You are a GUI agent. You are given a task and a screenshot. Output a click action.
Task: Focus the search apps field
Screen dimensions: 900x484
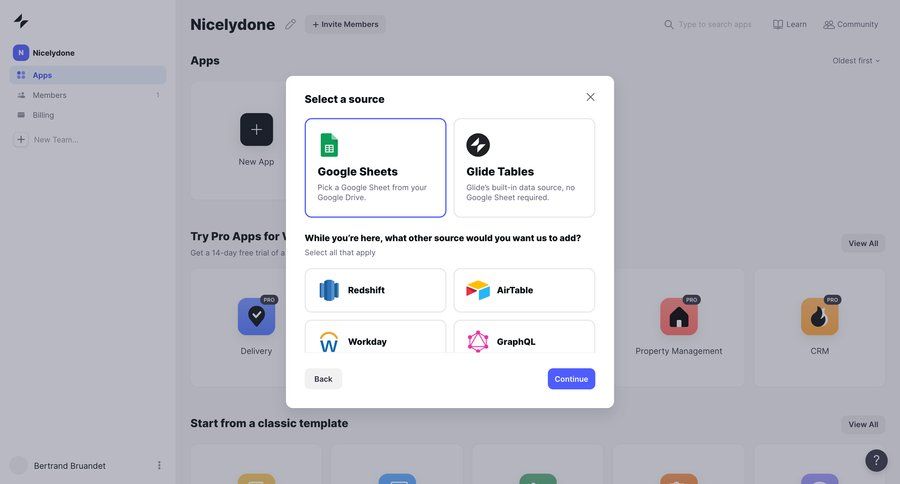coord(715,25)
